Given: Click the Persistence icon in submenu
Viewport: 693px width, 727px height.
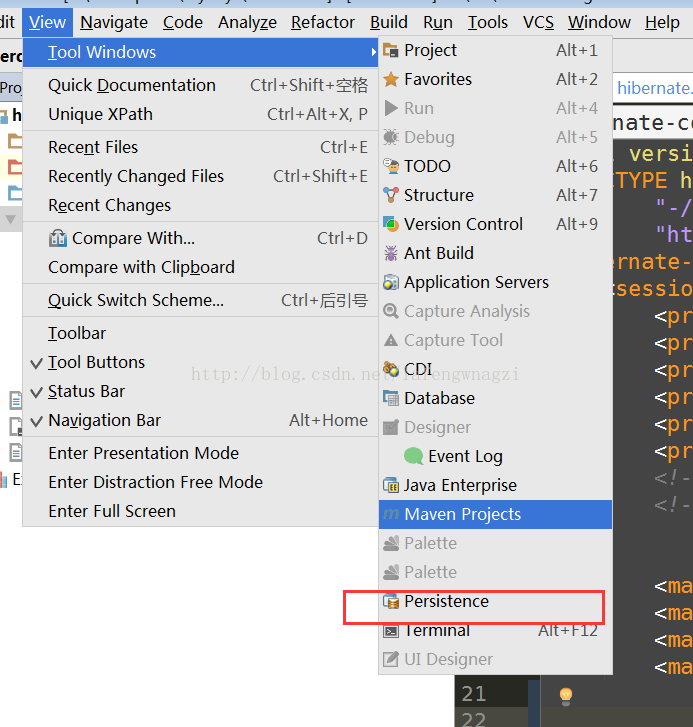Looking at the screenshot, I should pyautogui.click(x=391, y=602).
